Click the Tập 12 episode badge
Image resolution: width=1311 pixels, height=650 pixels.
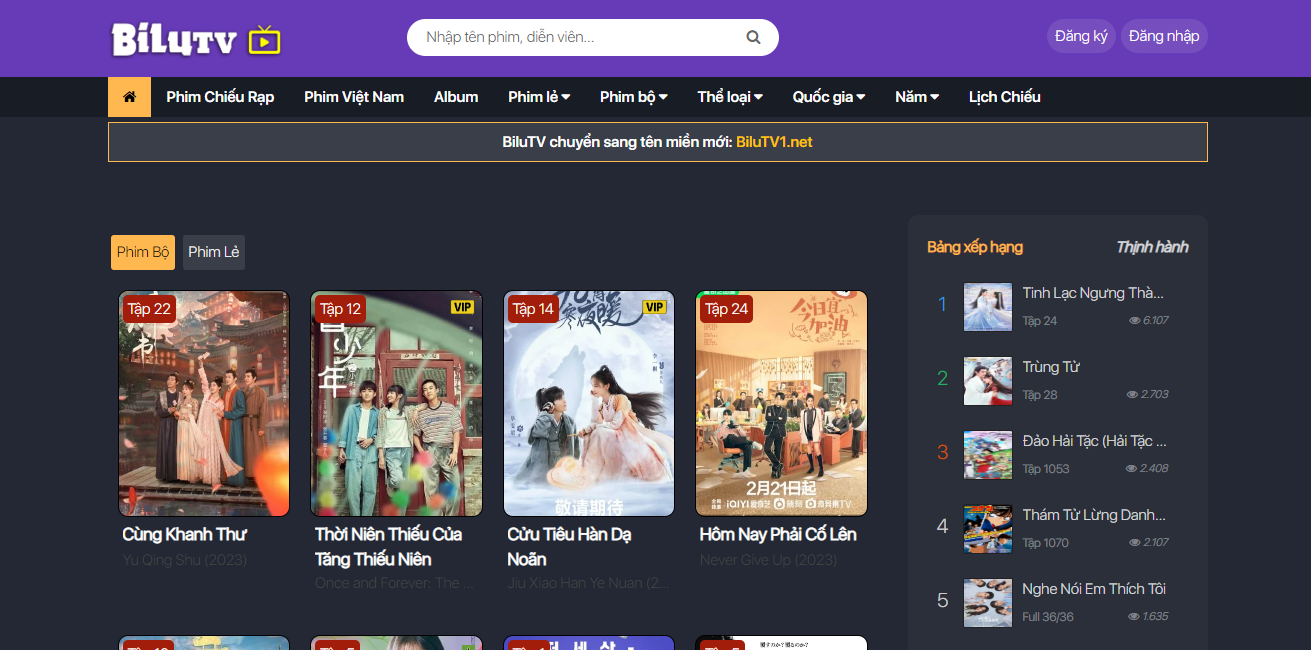(x=340, y=309)
